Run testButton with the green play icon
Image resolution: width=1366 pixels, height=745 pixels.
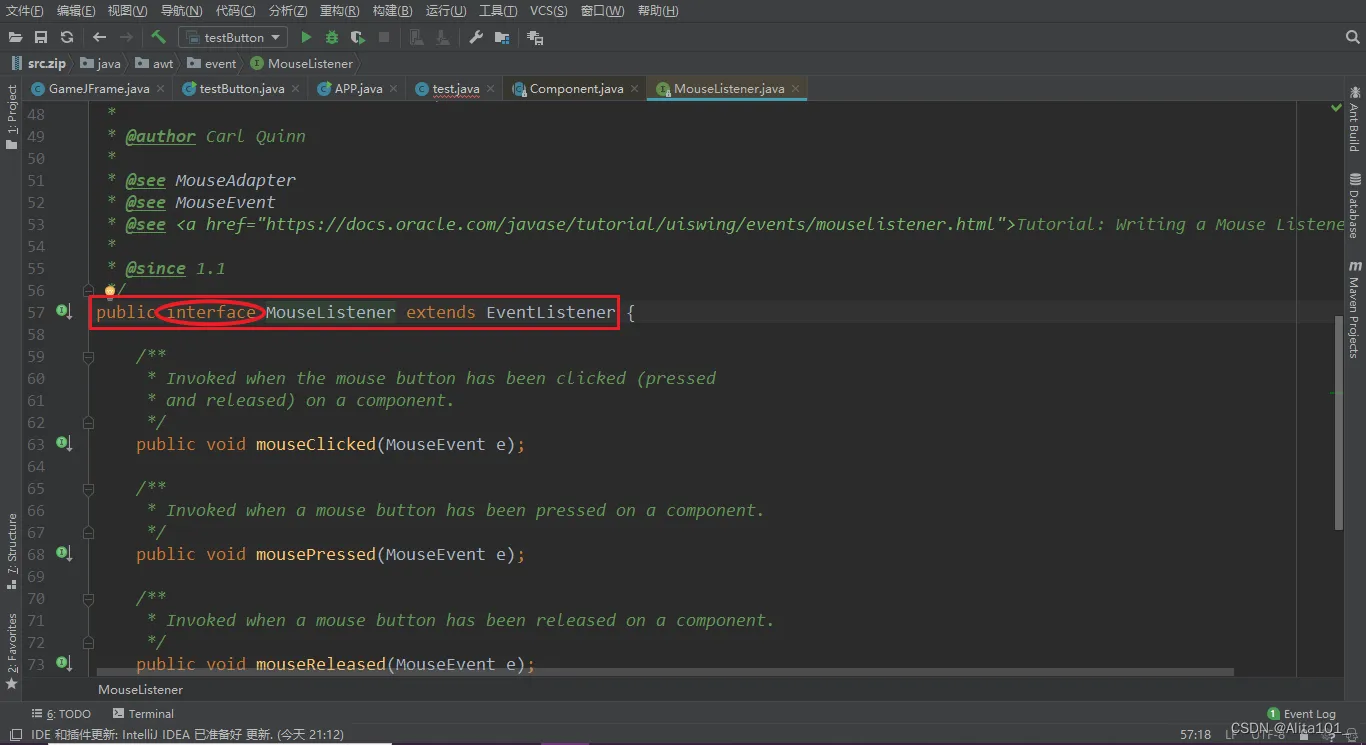point(306,37)
